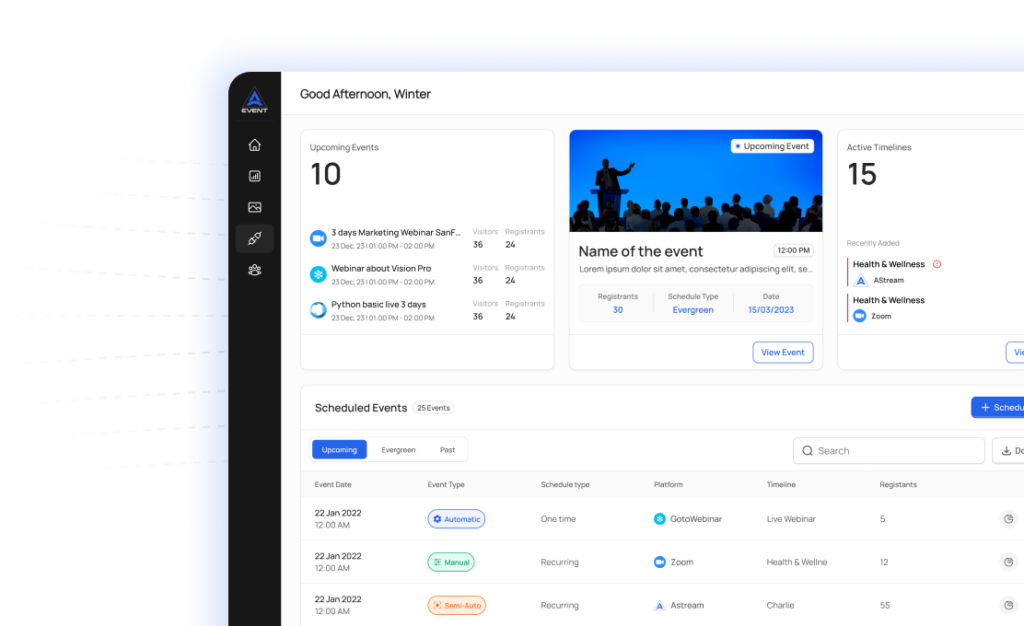Click the action icon at end of Astream row
The image size is (1024, 626).
pyautogui.click(x=1009, y=605)
